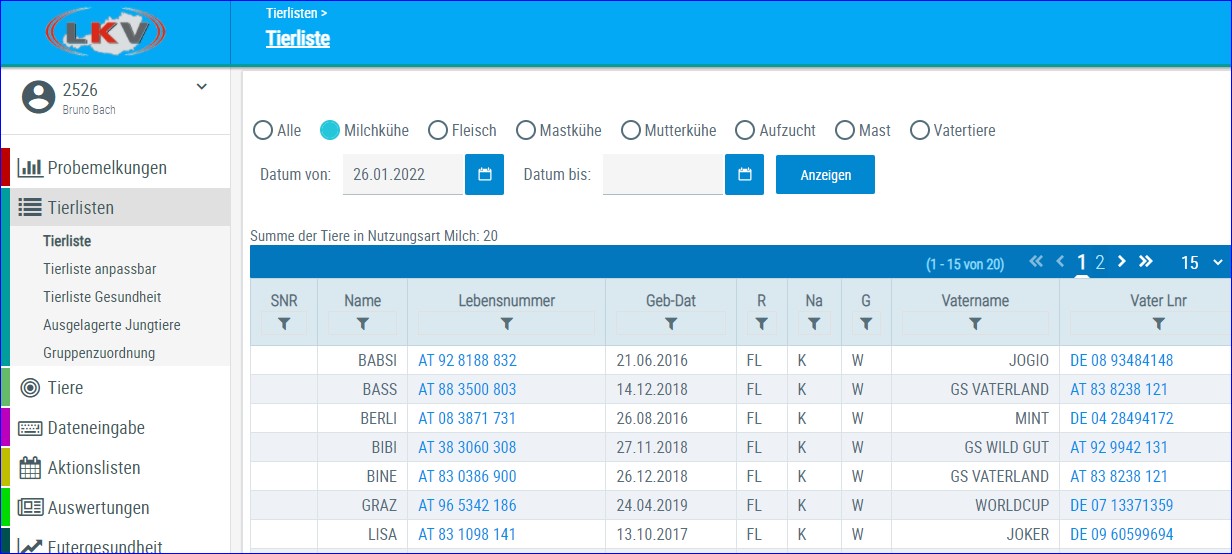The image size is (1232, 554).
Task: Click filter icon under Vatername column
Action: click(975, 324)
